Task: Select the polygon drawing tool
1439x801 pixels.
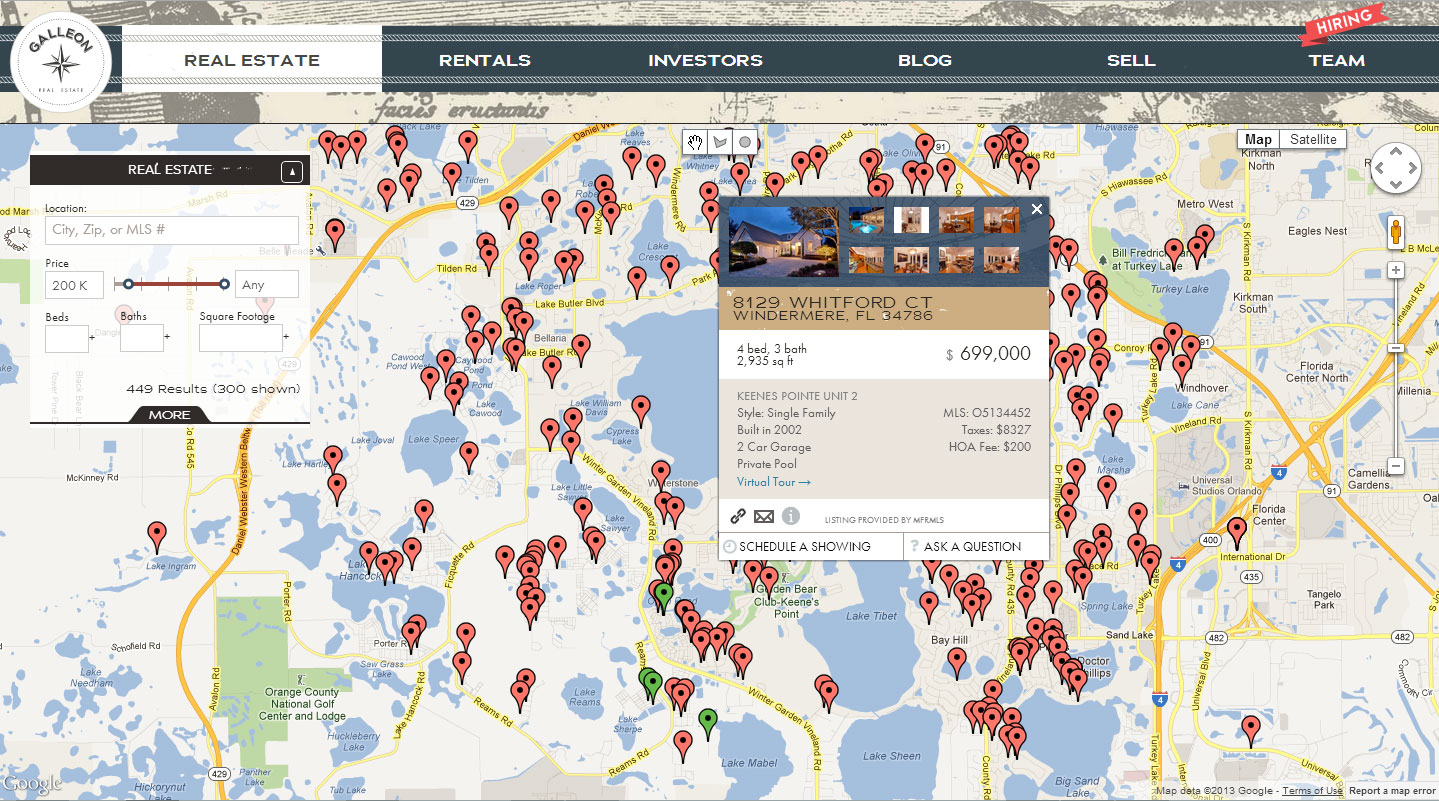Action: click(720, 142)
